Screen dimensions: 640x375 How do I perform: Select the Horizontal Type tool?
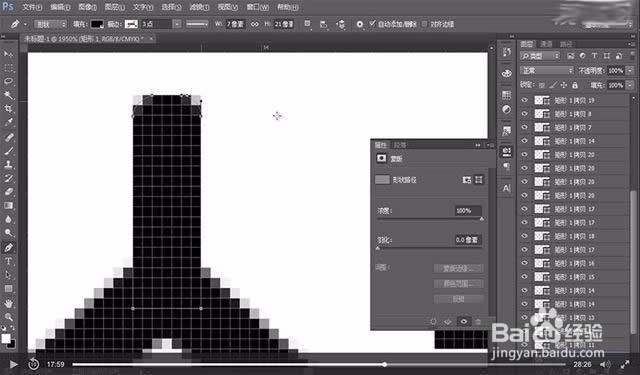8,261
